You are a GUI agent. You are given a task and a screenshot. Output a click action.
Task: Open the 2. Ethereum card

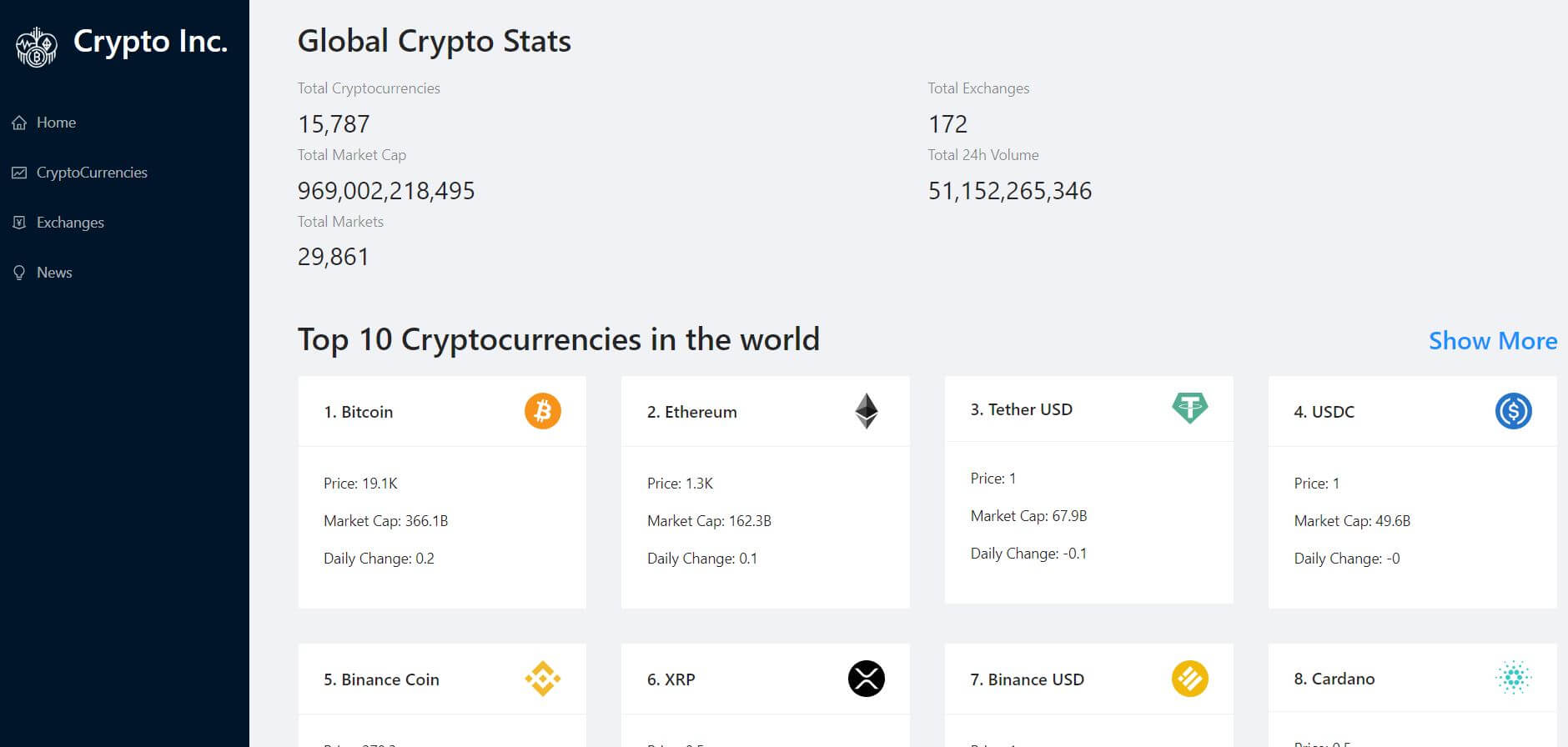[765, 492]
